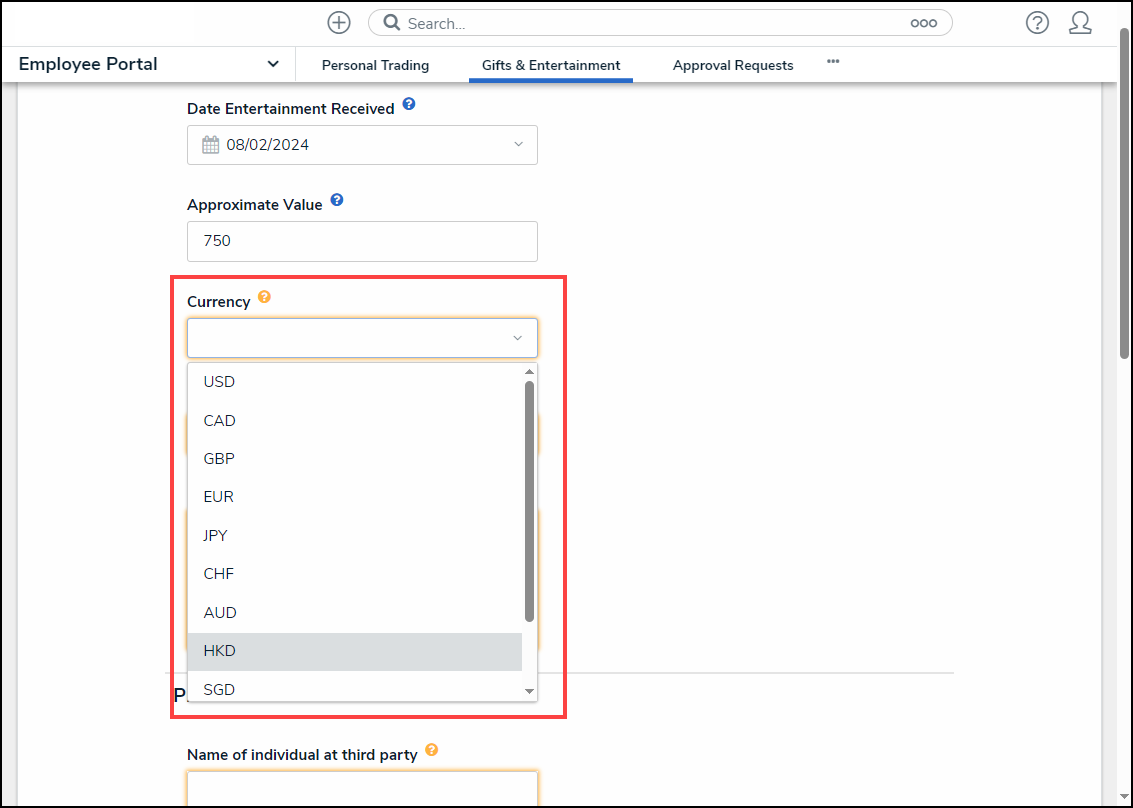Expand the Employee Portal dropdown
Viewport: 1133px width, 808px height.
(x=273, y=64)
